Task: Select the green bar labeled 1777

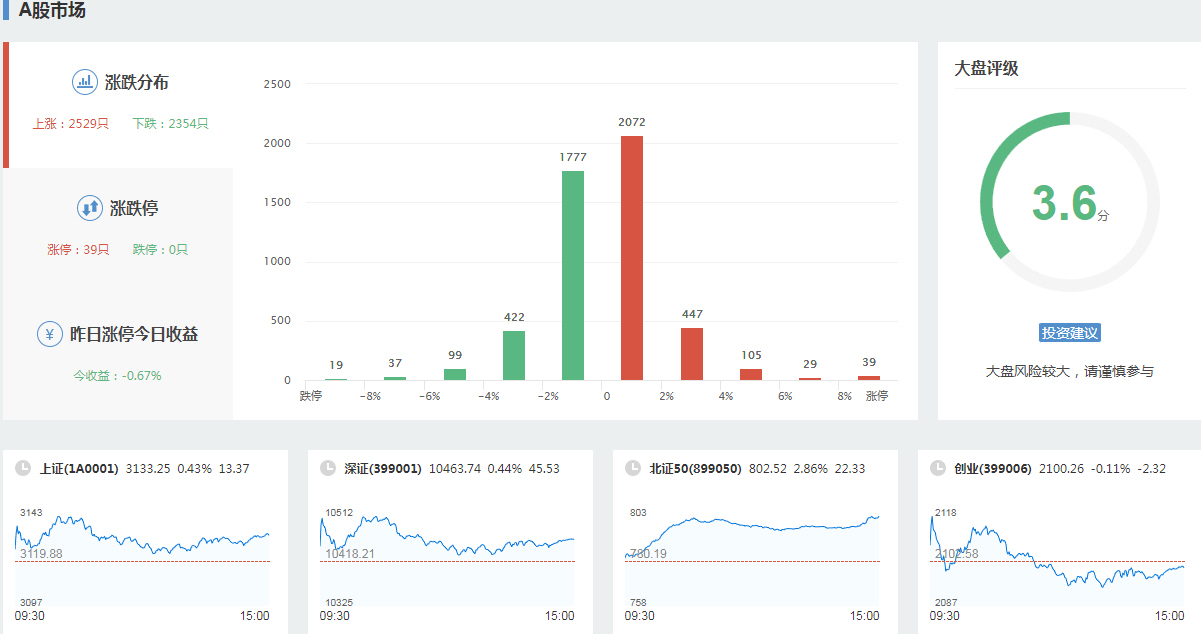Action: click(x=573, y=275)
